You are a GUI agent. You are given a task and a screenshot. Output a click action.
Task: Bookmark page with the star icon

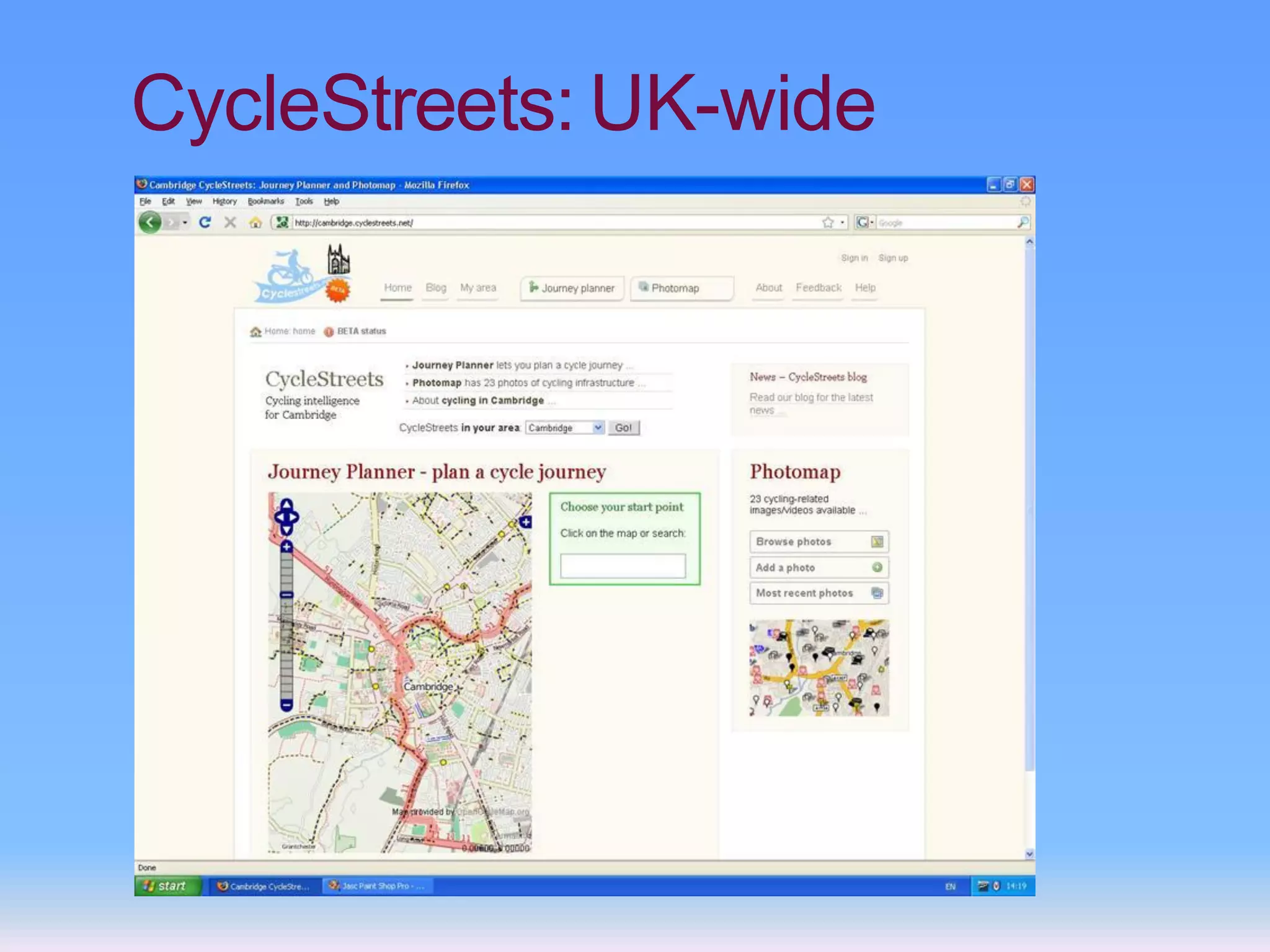(828, 222)
